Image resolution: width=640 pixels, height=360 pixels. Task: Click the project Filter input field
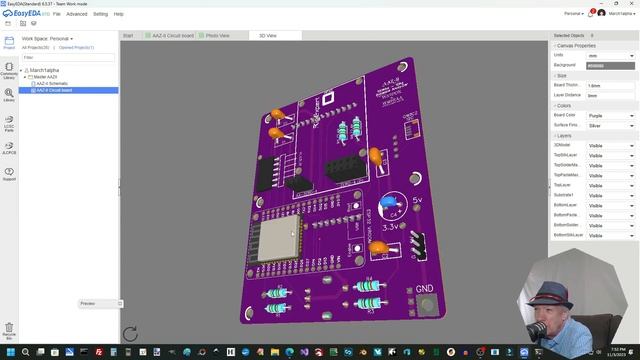coord(68,58)
